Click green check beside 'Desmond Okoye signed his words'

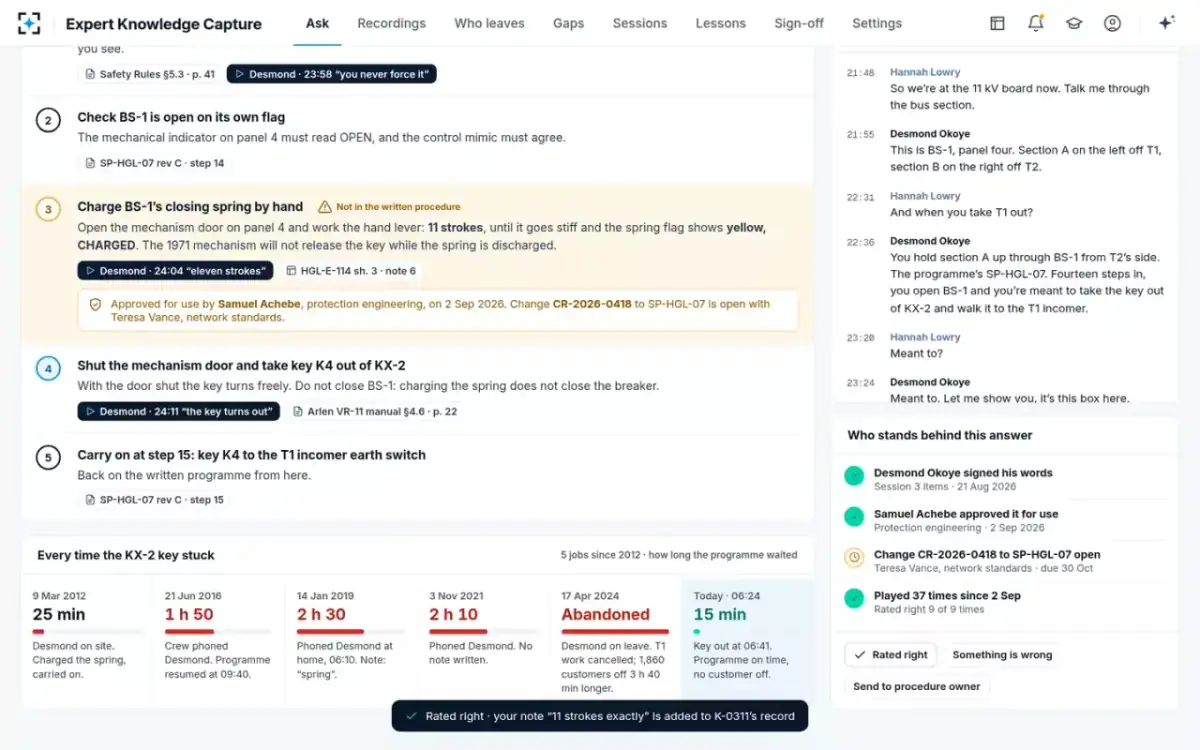click(853, 476)
